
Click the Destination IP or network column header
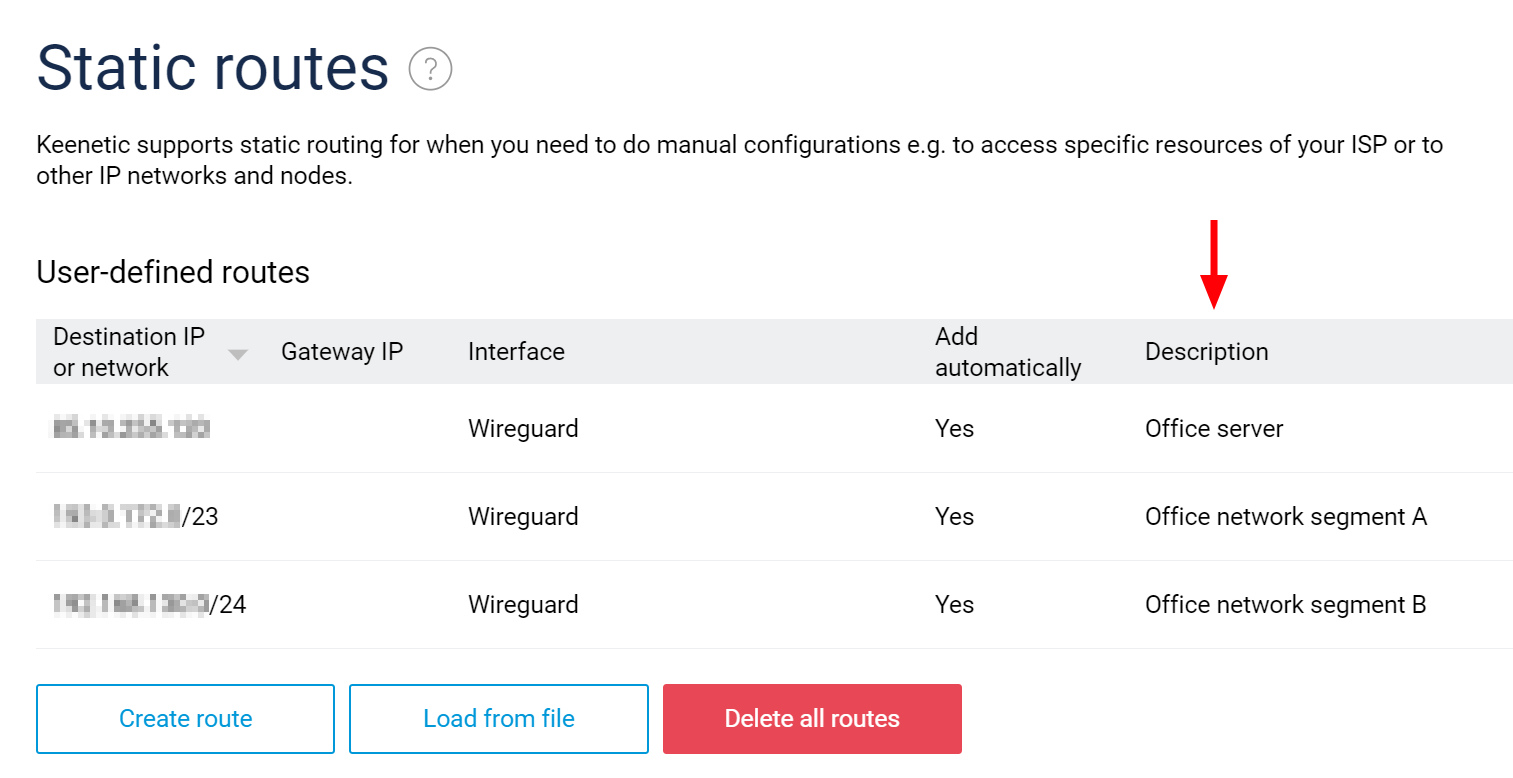tap(130, 351)
